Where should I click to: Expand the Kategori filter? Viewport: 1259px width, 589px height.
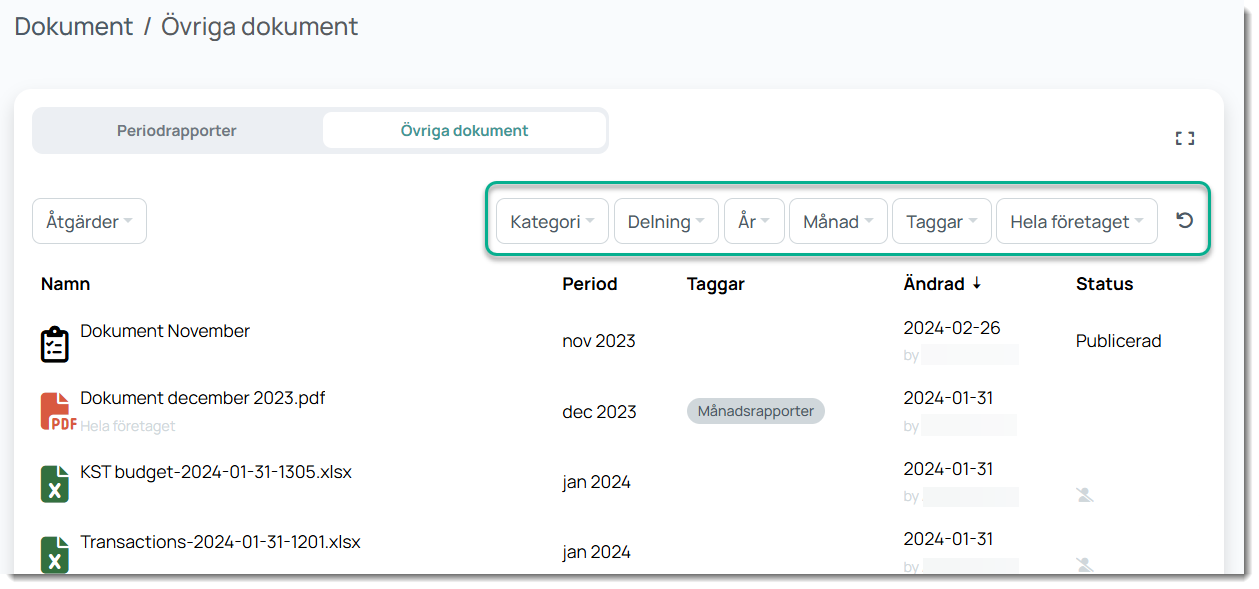(x=552, y=222)
